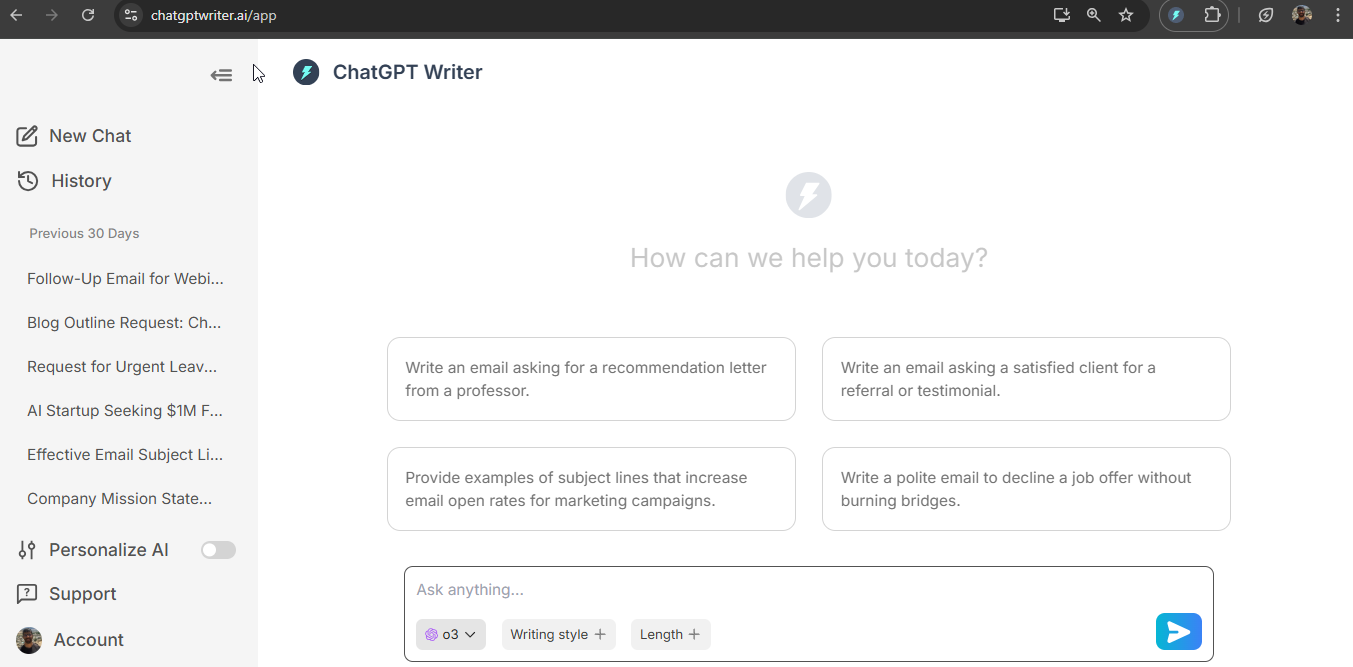Click the site info icon in address bar
The image size is (1353, 667).
[131, 15]
